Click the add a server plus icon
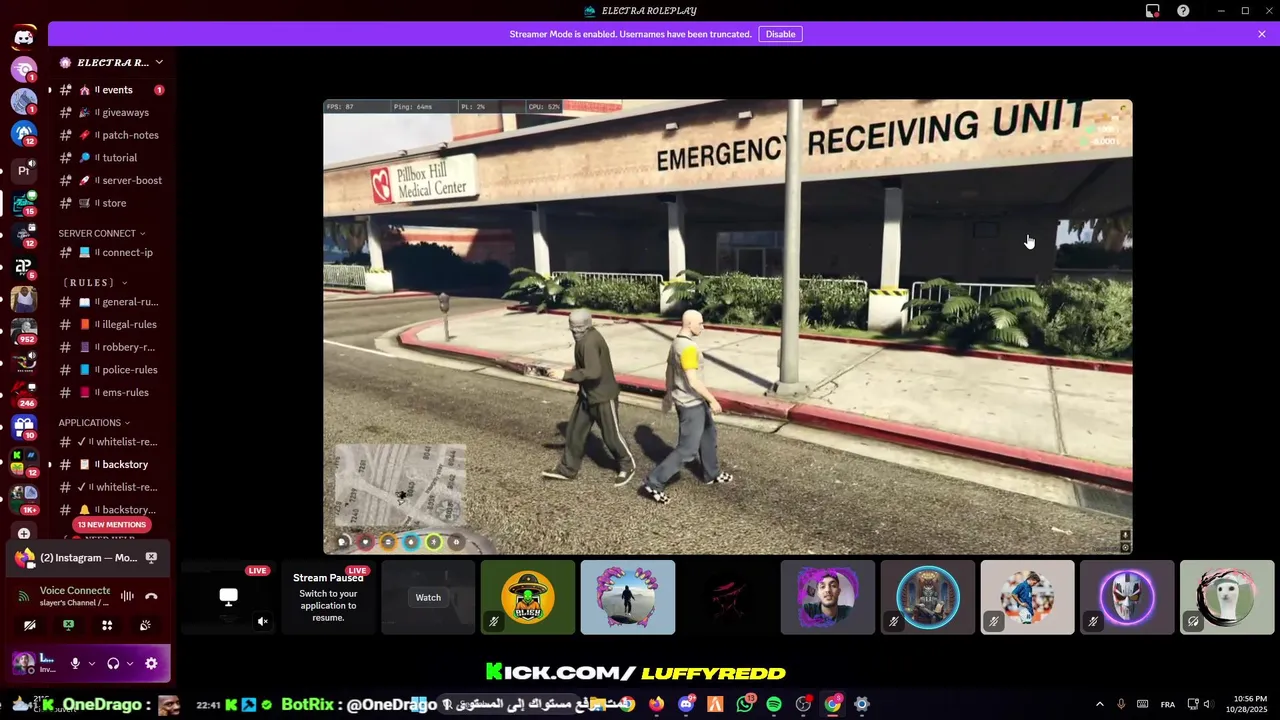This screenshot has height=720, width=1280. tap(24, 533)
